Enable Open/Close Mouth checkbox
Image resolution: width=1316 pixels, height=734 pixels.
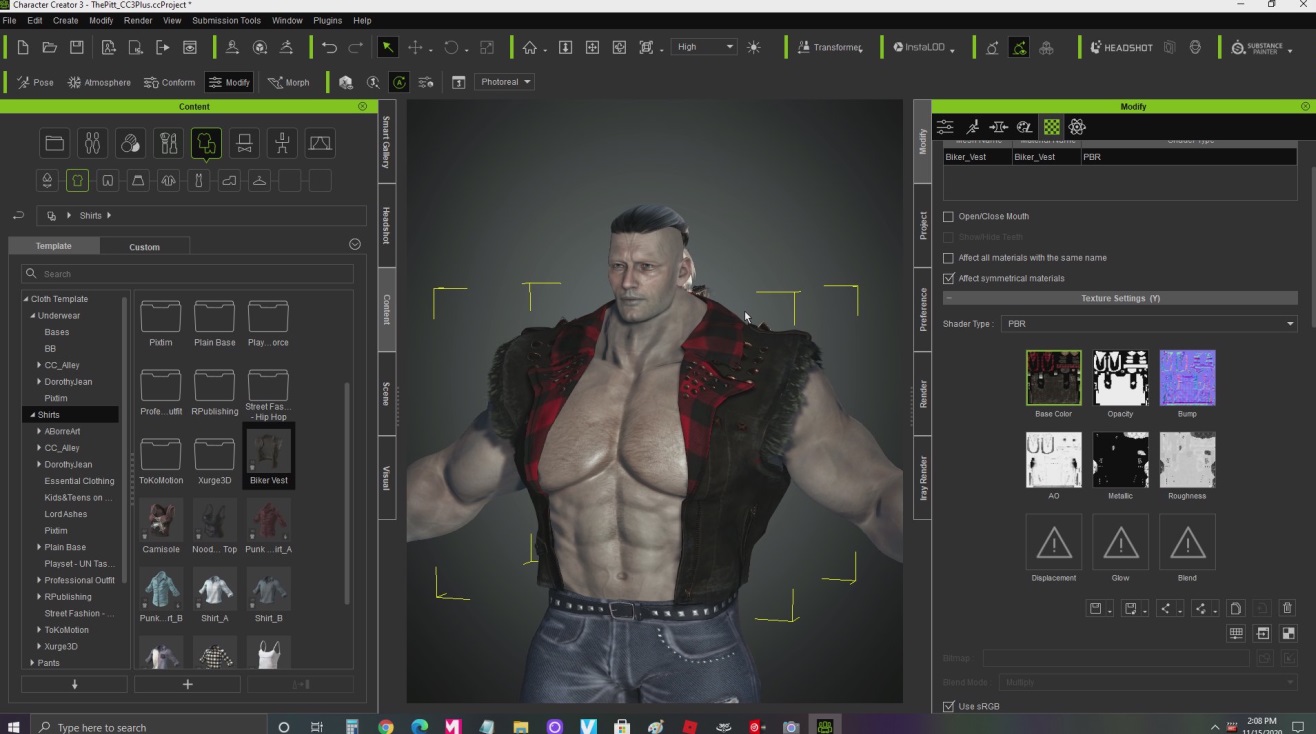click(949, 216)
